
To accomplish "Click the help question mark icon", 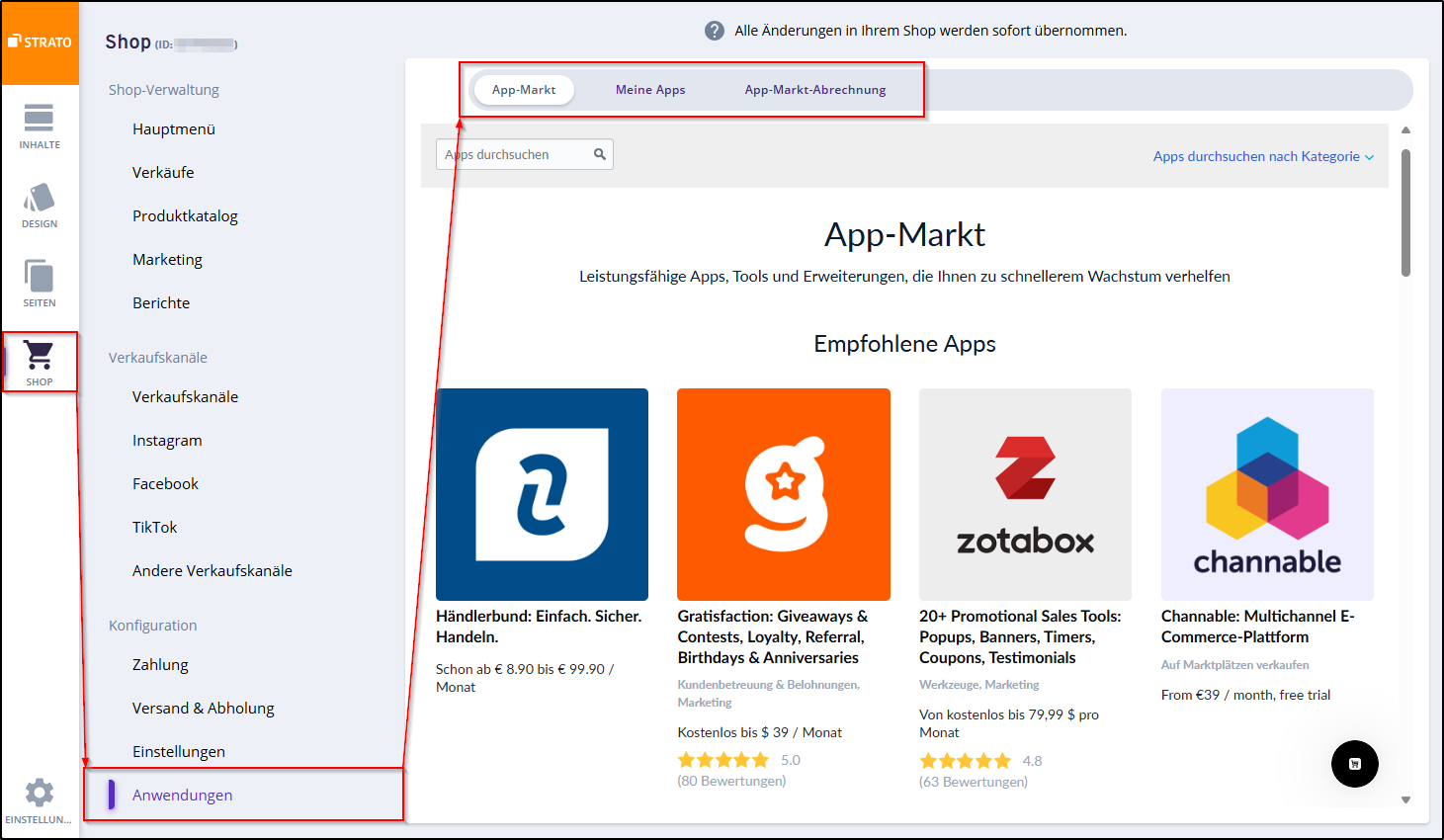I will (x=715, y=31).
